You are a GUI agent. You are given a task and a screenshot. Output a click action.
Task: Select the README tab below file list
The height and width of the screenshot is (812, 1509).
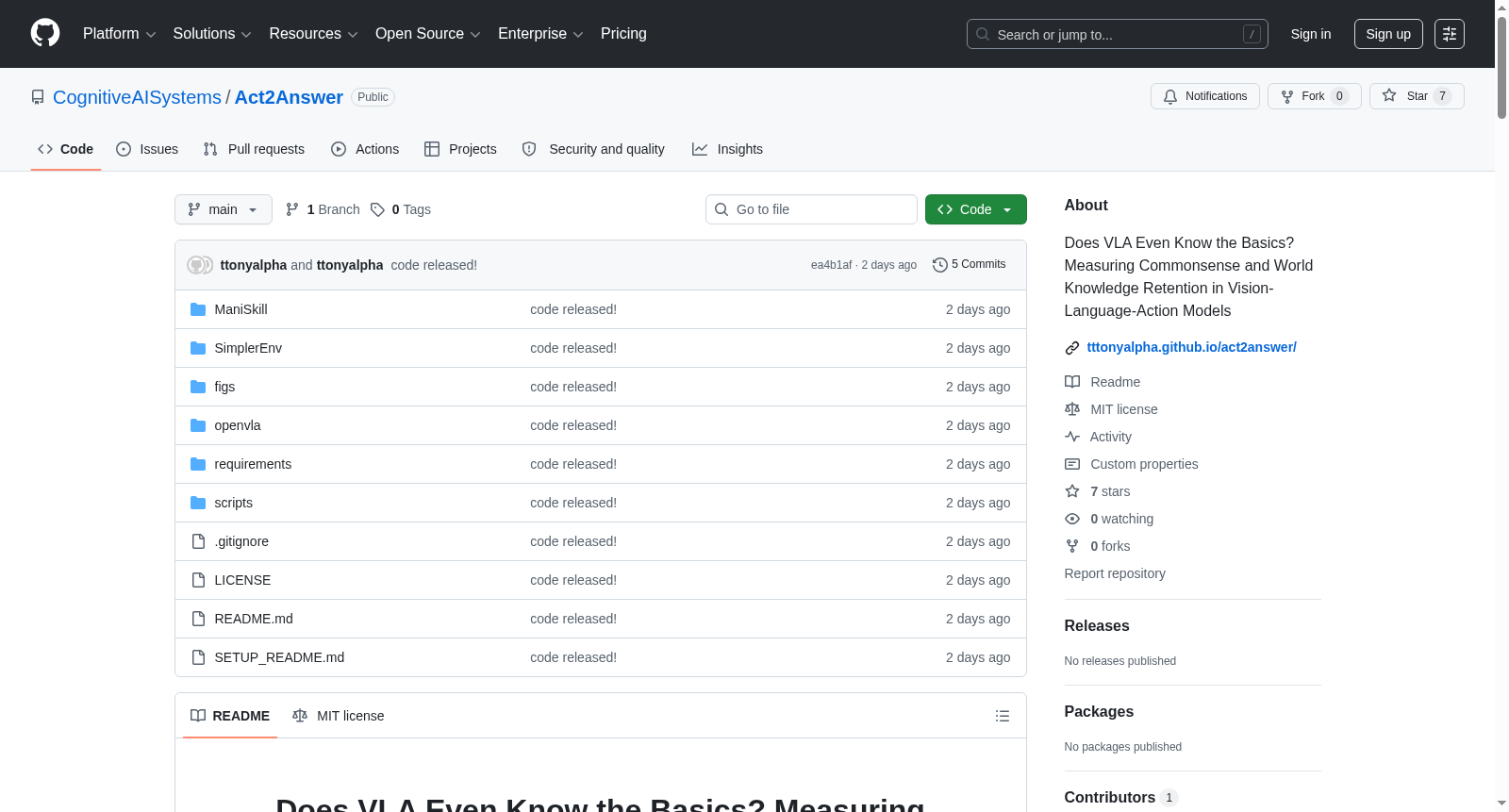pos(230,716)
